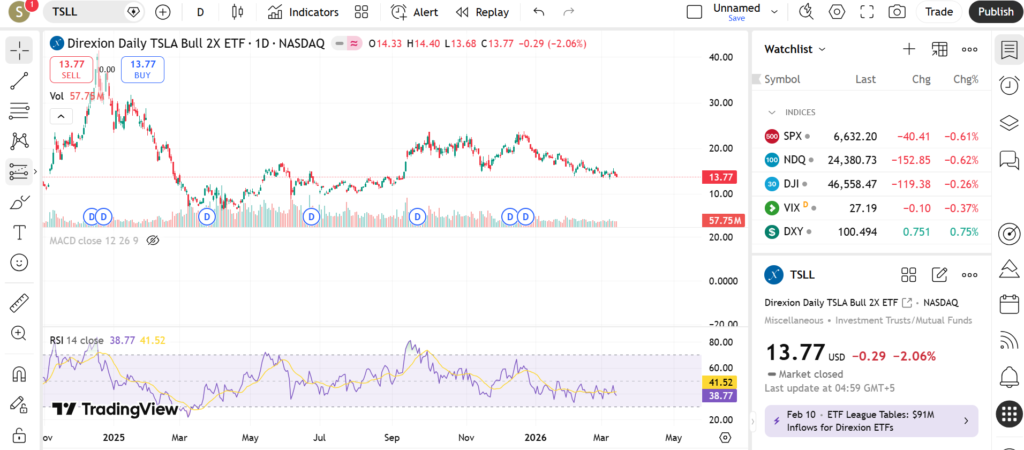
Task: Open the Replay mode in toolbar
Action: pos(481,12)
